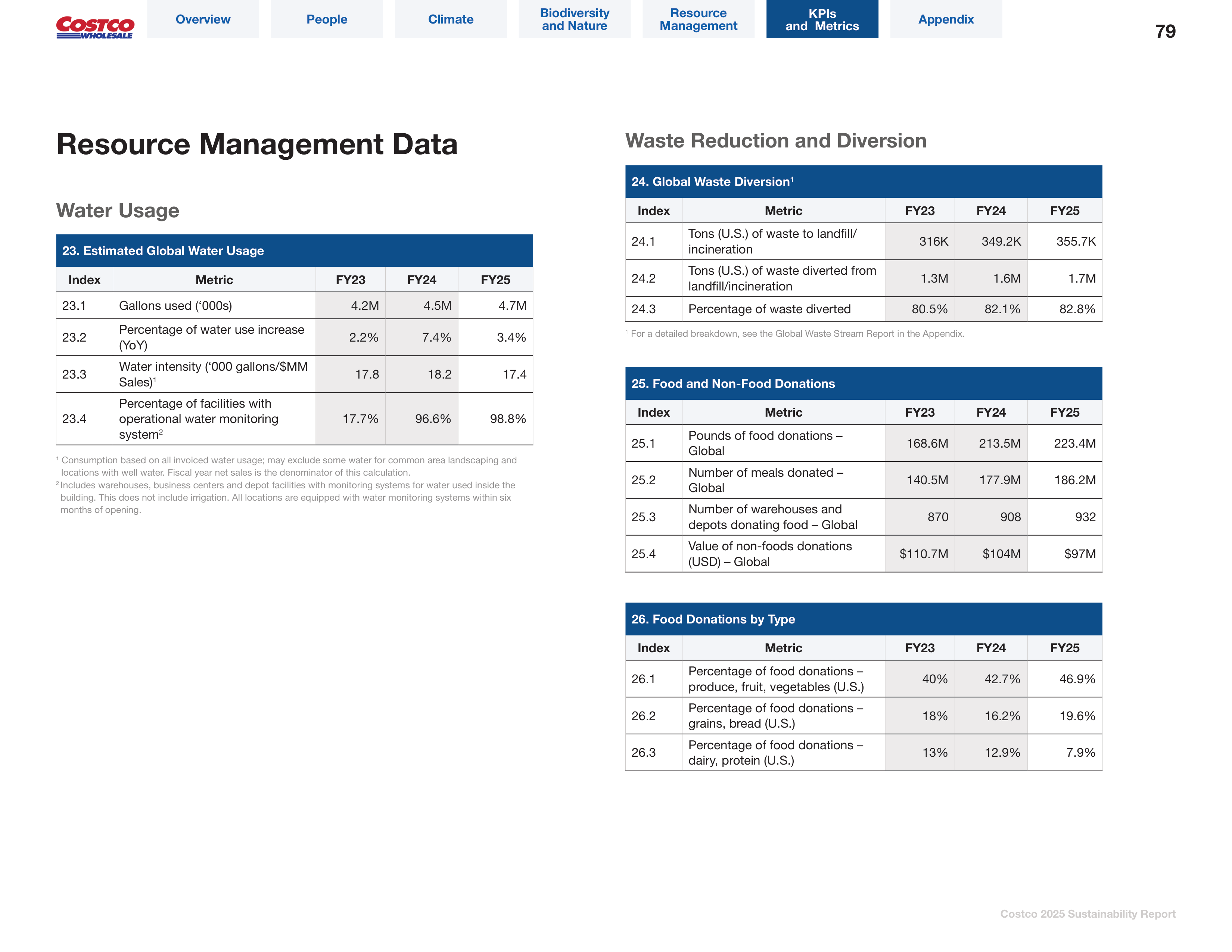This screenshot has width=1232, height=952.
Task: Open the People tab
Action: click(327, 19)
